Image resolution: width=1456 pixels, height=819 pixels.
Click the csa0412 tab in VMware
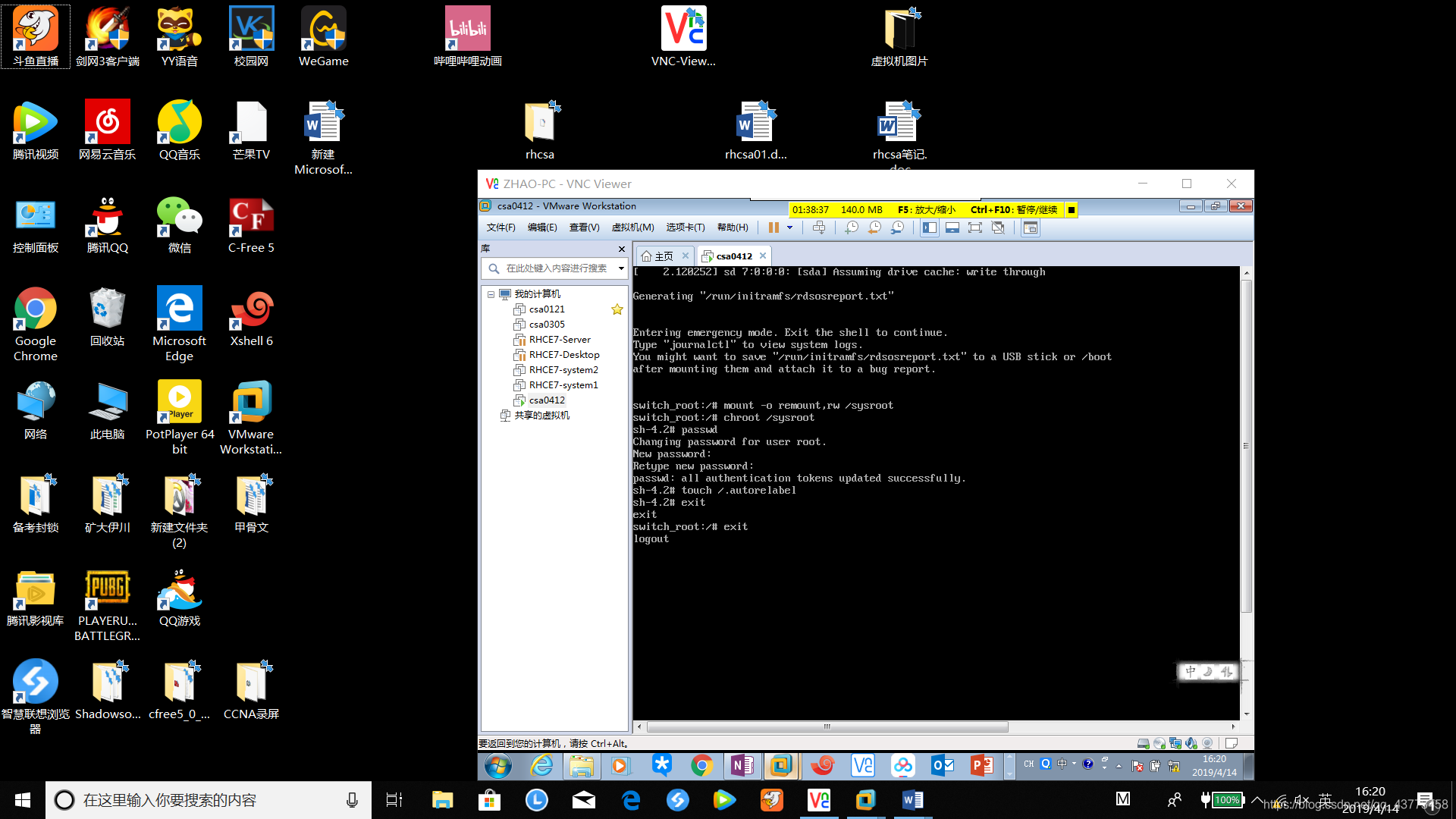pyautogui.click(x=732, y=255)
